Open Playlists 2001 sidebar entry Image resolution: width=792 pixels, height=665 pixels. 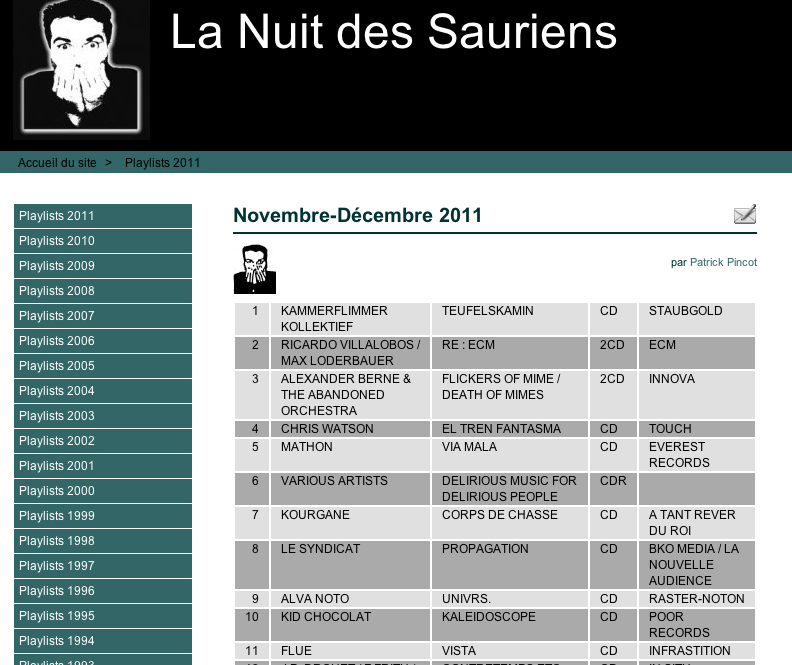[x=103, y=466]
